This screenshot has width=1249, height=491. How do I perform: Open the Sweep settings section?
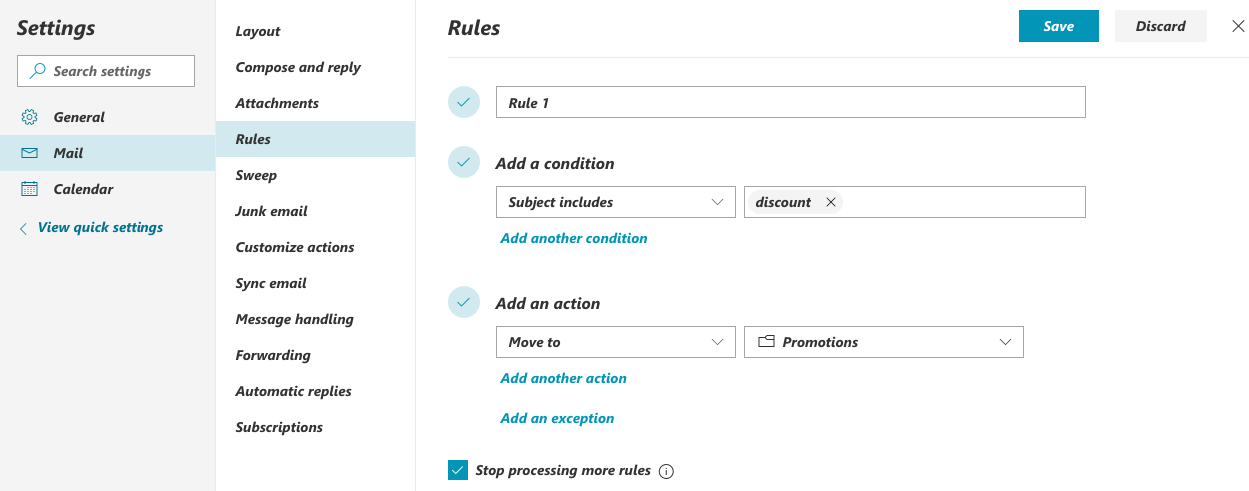pos(256,175)
